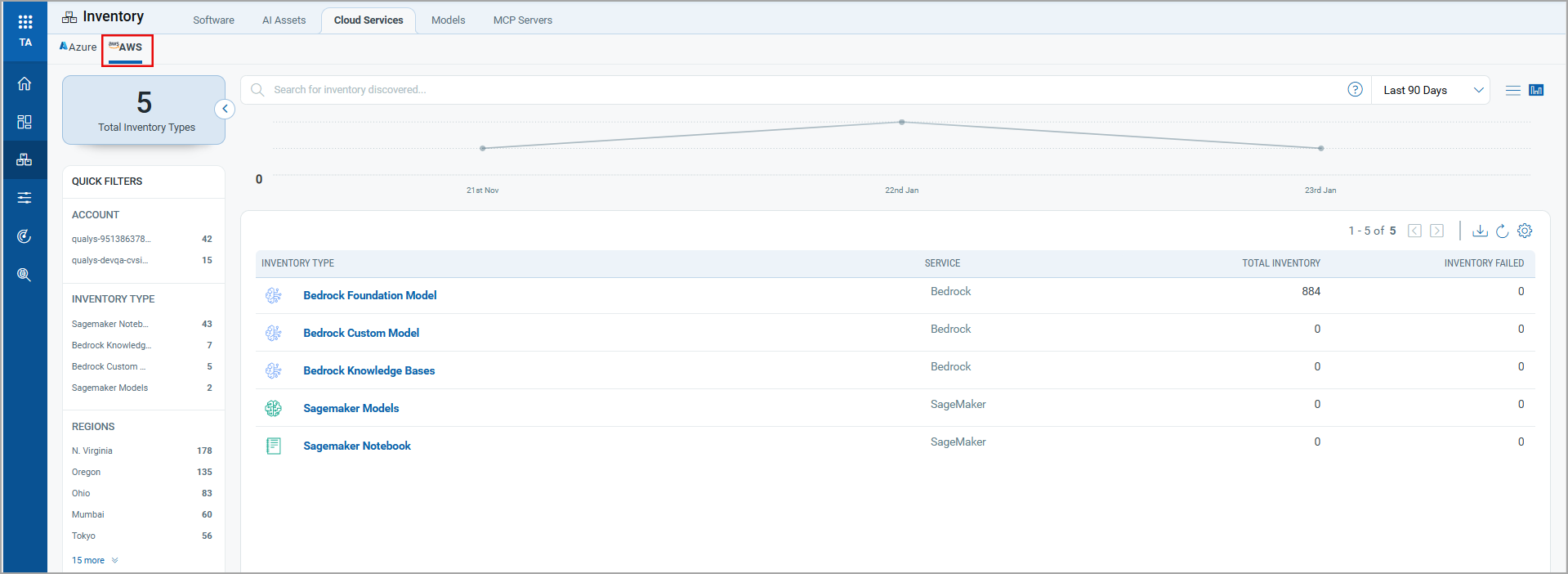1568x574 pixels.
Task: Switch to list view icon
Action: click(x=1513, y=90)
